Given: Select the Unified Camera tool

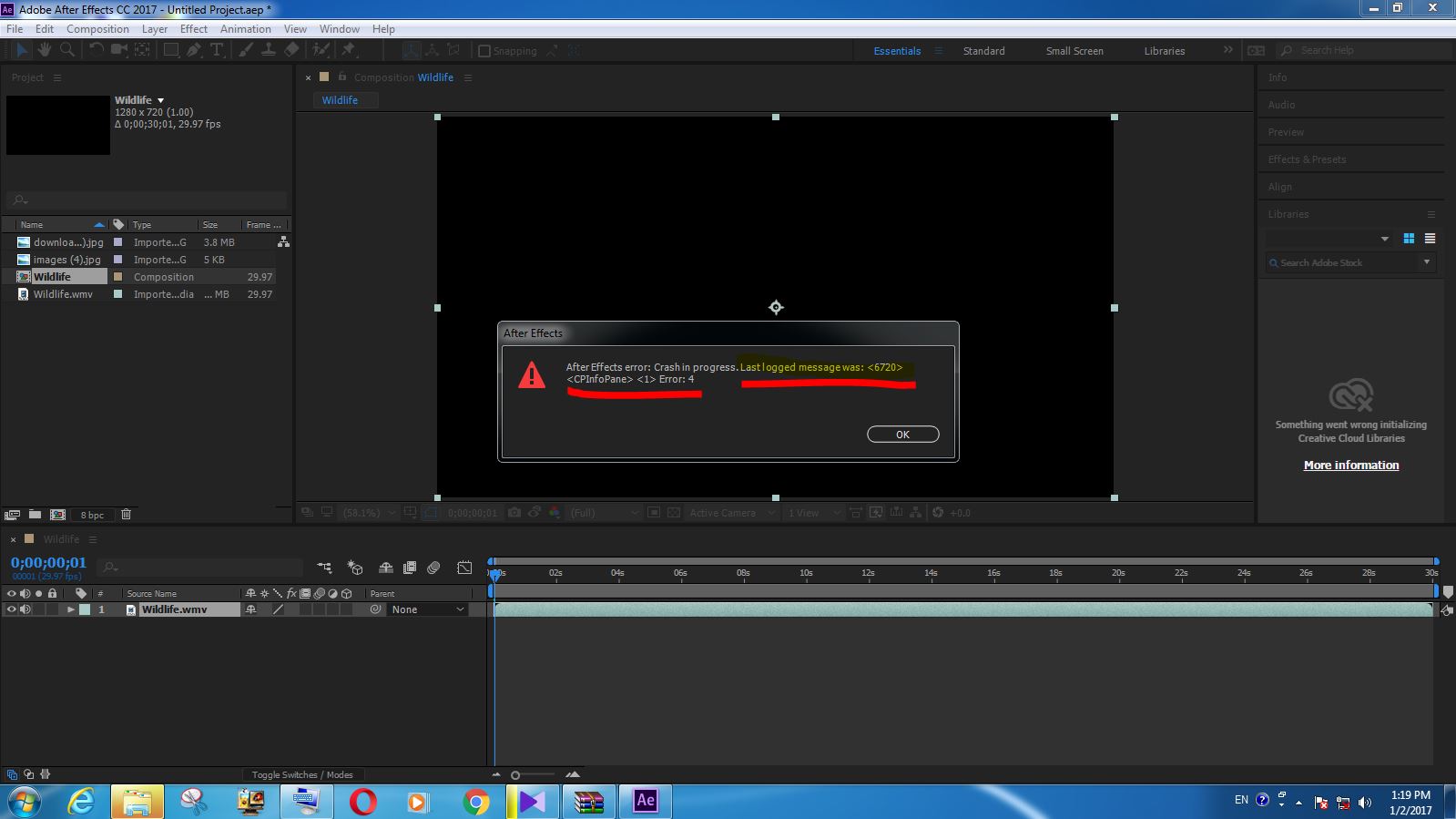Looking at the screenshot, I should [119, 50].
